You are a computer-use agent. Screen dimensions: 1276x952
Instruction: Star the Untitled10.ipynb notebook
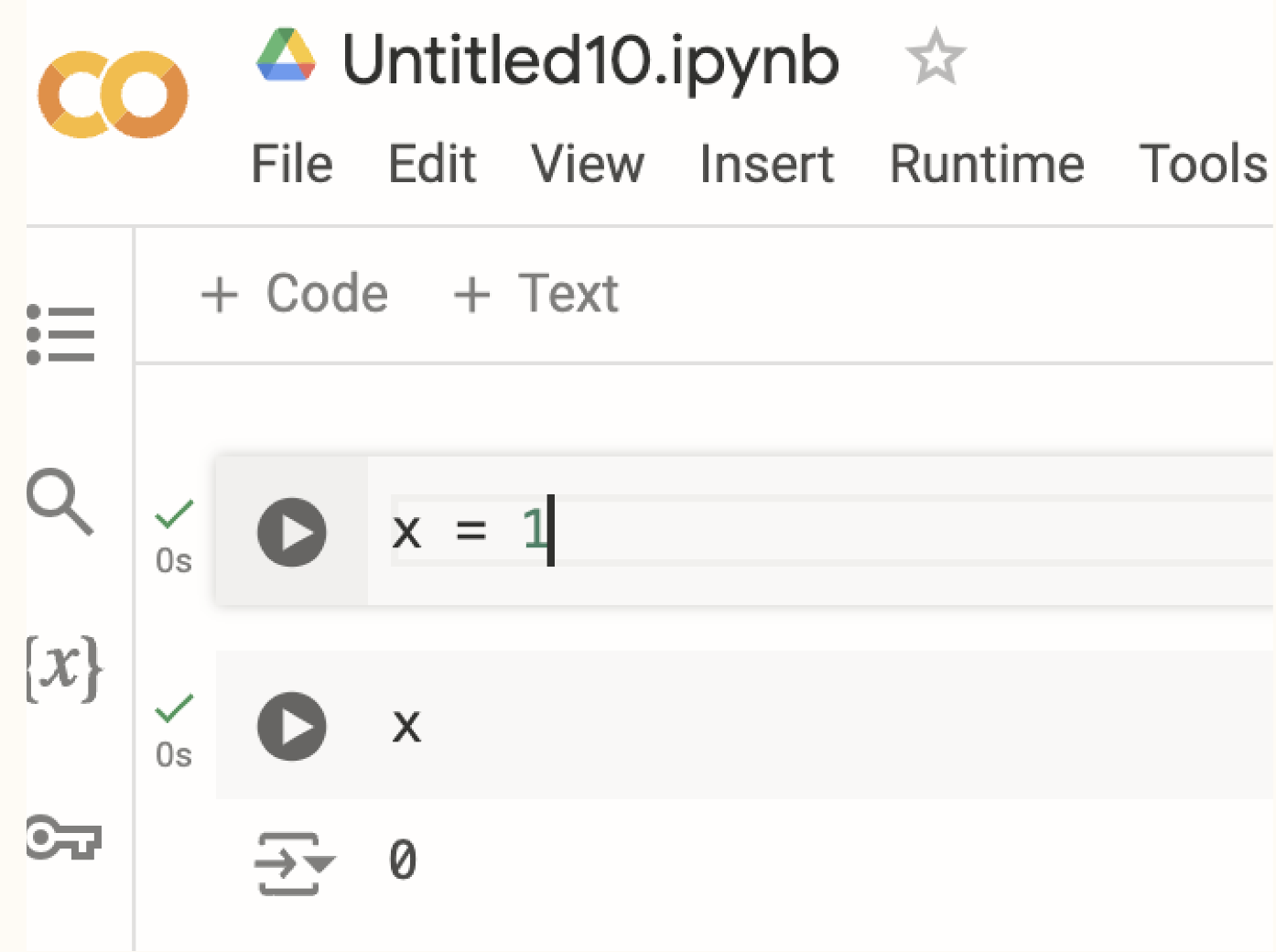tap(935, 58)
